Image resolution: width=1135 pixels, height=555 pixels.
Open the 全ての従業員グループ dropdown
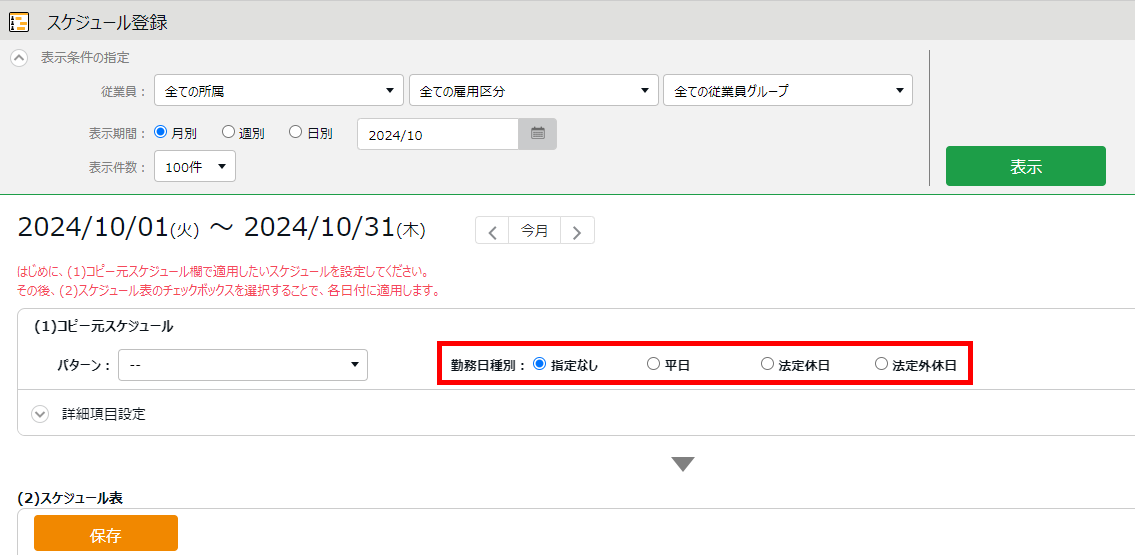coord(787,91)
